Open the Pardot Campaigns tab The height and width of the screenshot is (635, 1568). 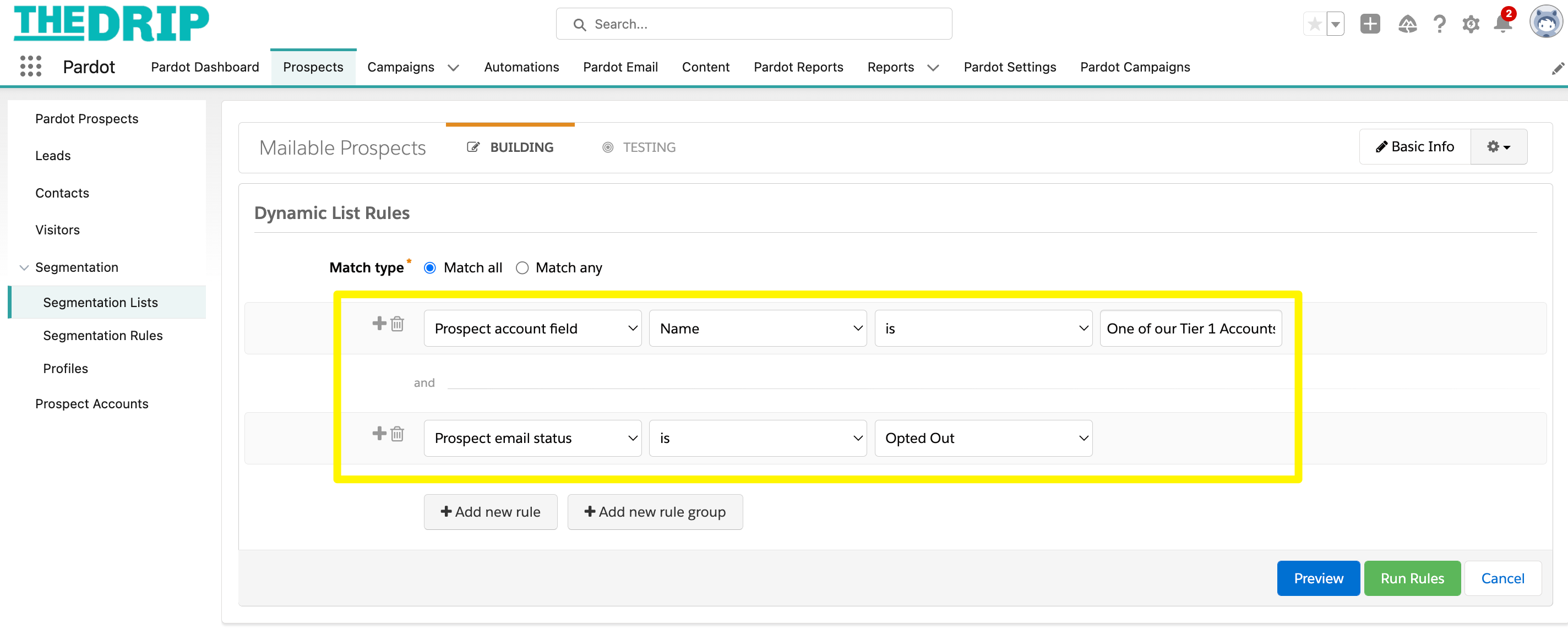click(1135, 67)
